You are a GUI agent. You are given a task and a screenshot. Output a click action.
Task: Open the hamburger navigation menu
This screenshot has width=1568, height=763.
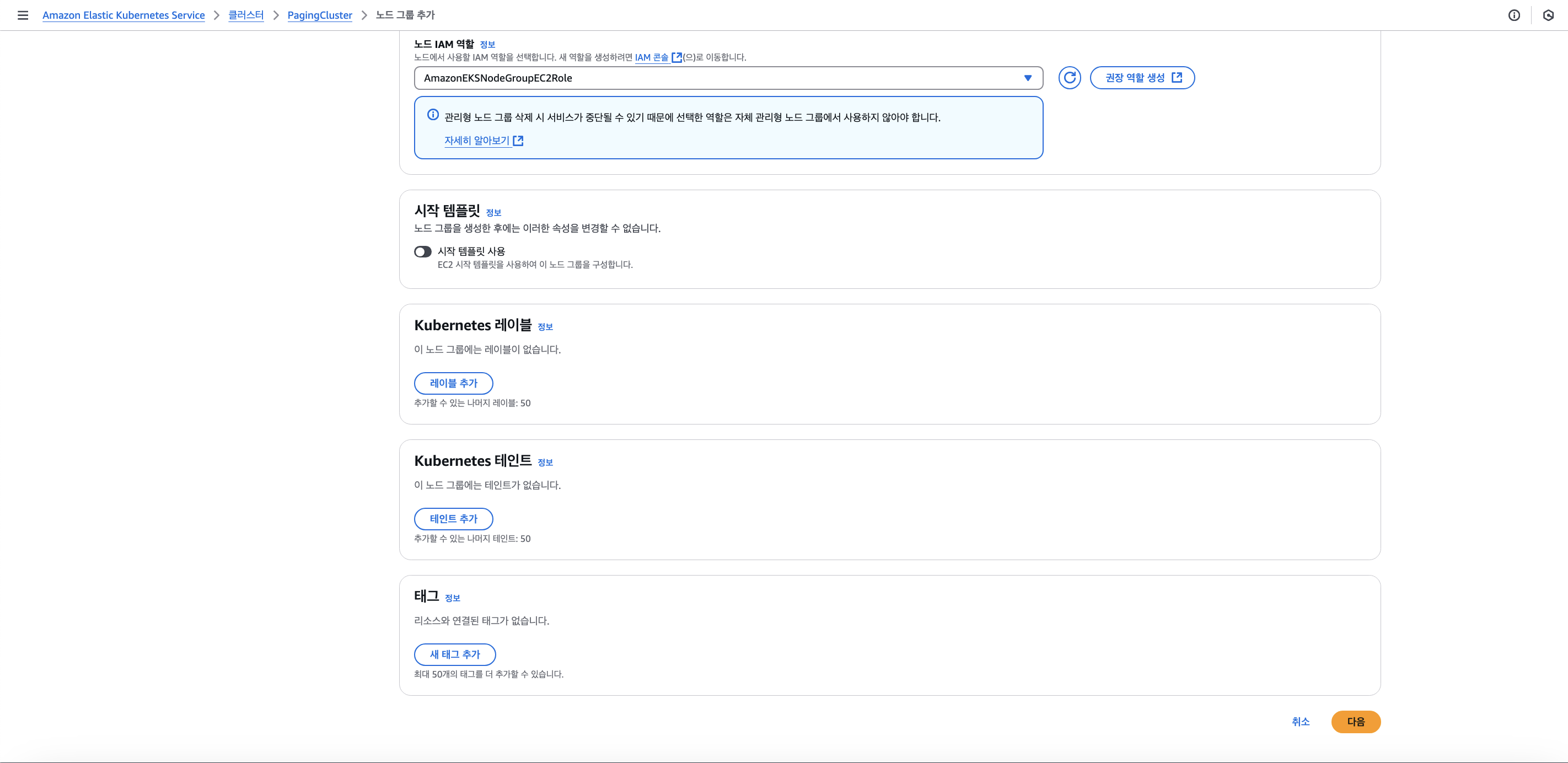pos(23,15)
